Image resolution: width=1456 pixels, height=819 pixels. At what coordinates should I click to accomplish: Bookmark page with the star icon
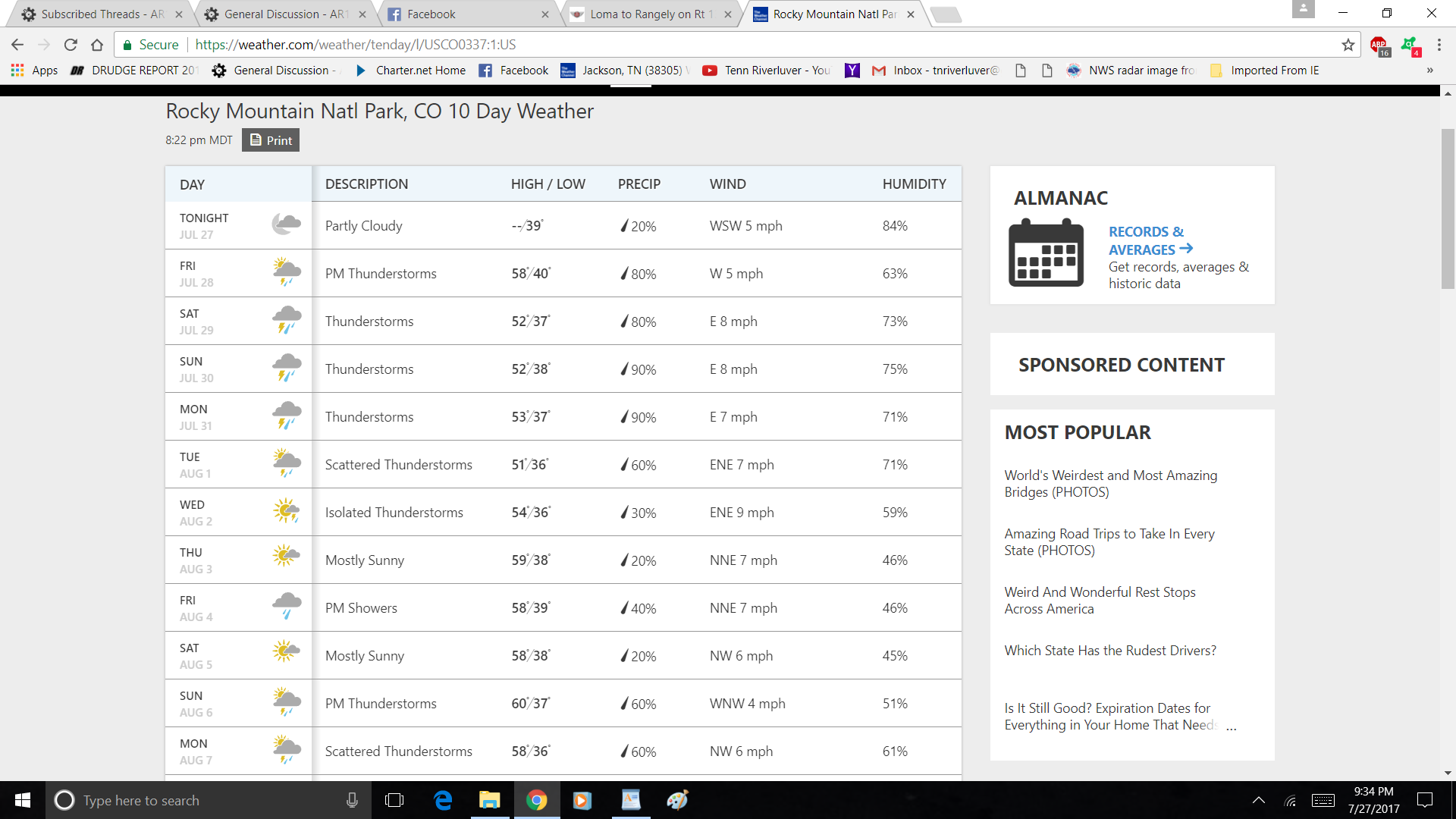point(1348,45)
